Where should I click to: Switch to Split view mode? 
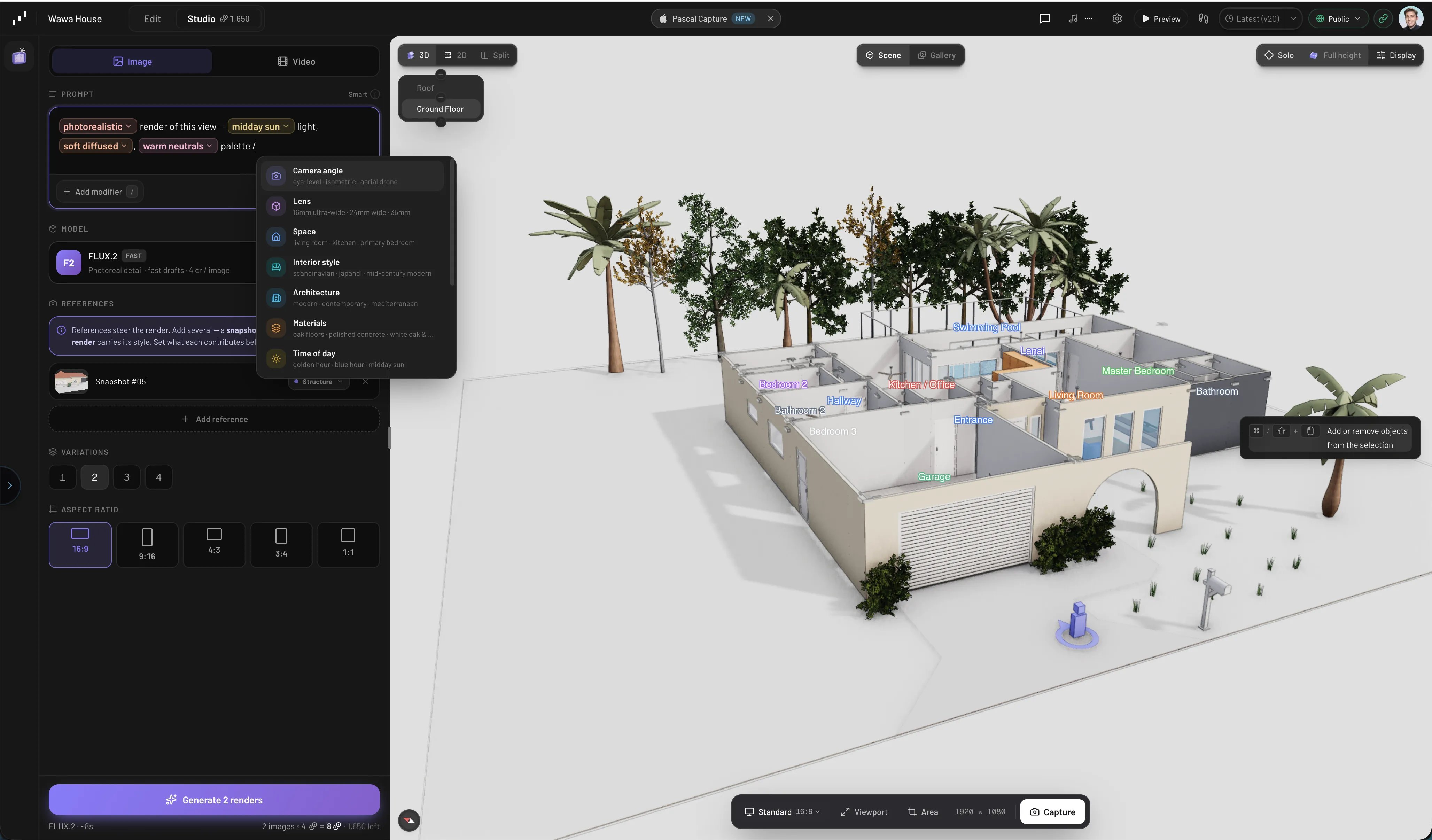coord(495,55)
